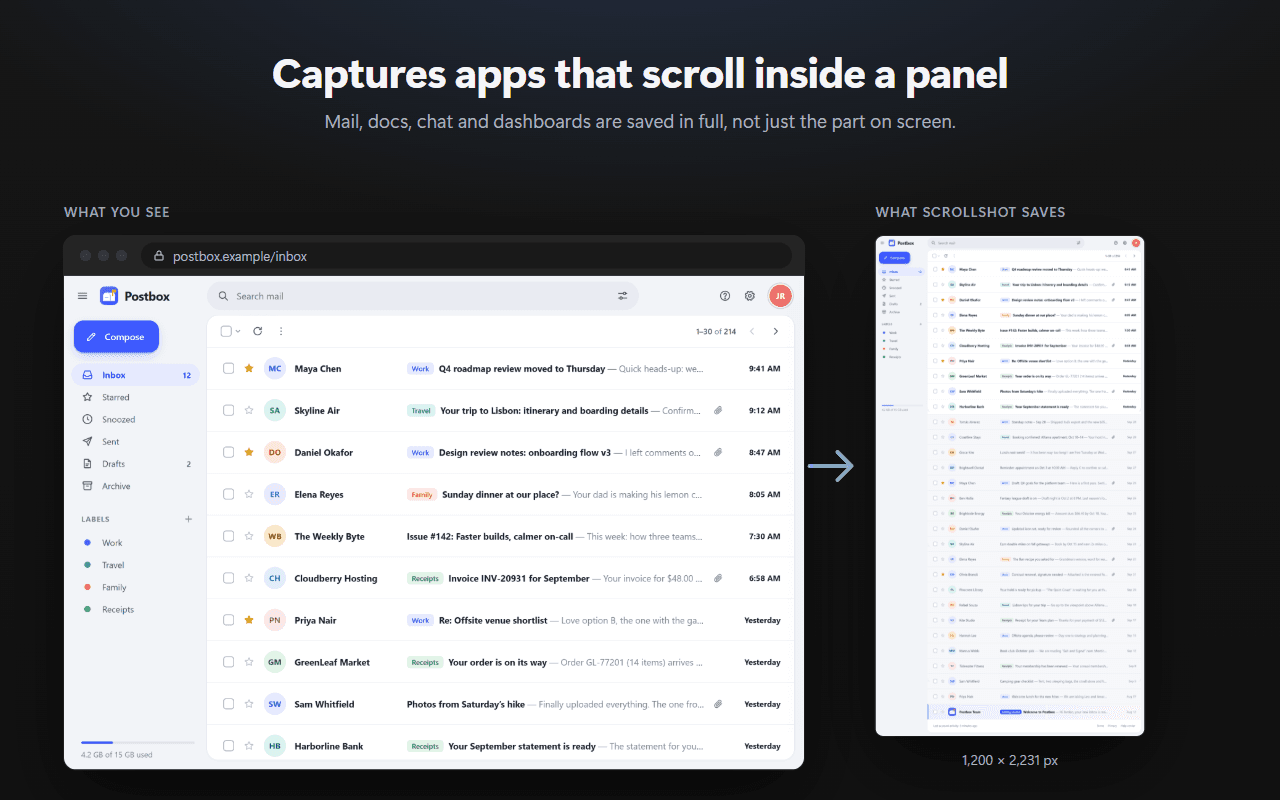Open the Sent folder
The width and height of the screenshot is (1280, 800).
point(136,442)
